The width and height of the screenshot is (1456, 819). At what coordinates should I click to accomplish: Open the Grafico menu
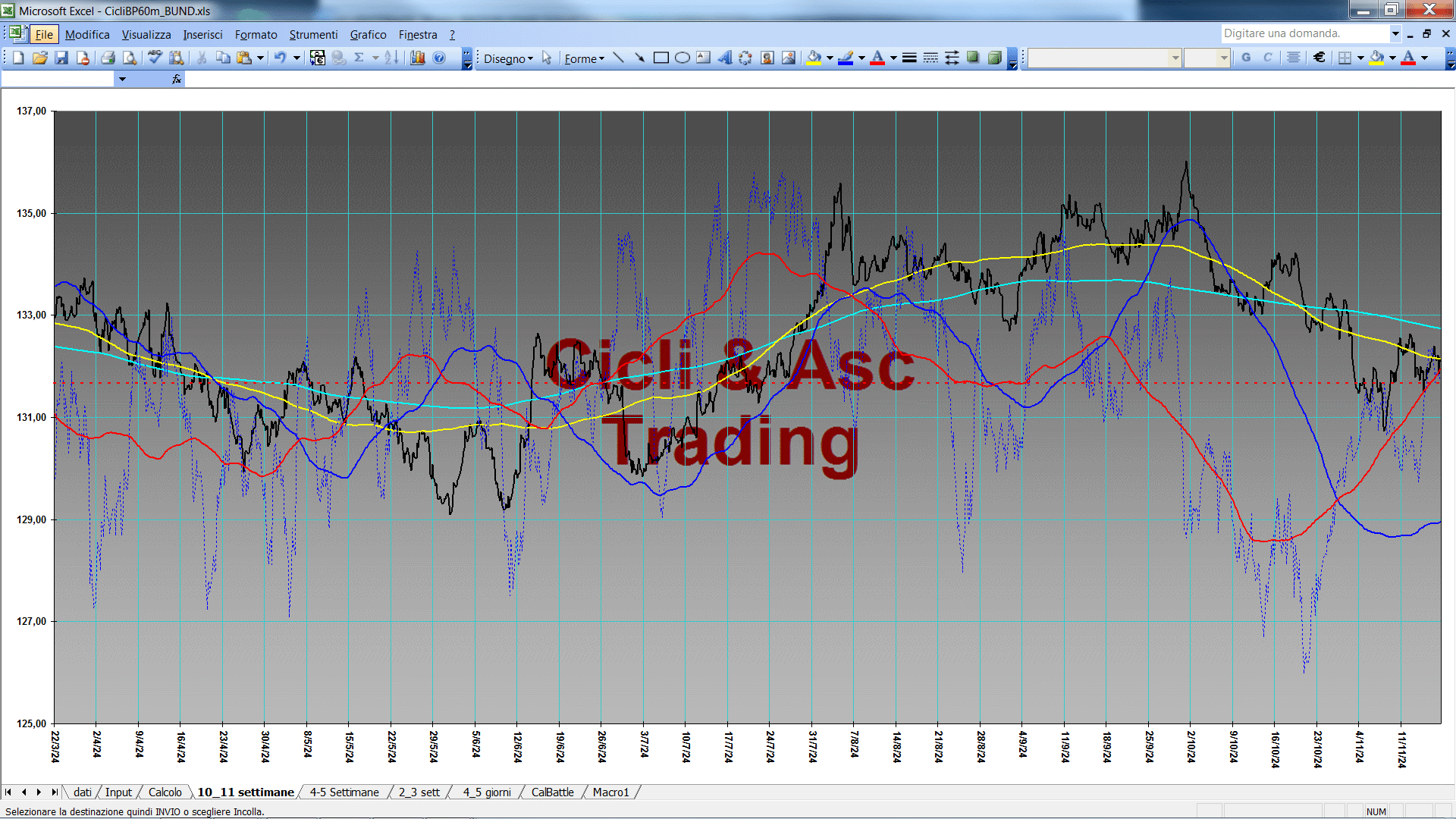[x=368, y=35]
